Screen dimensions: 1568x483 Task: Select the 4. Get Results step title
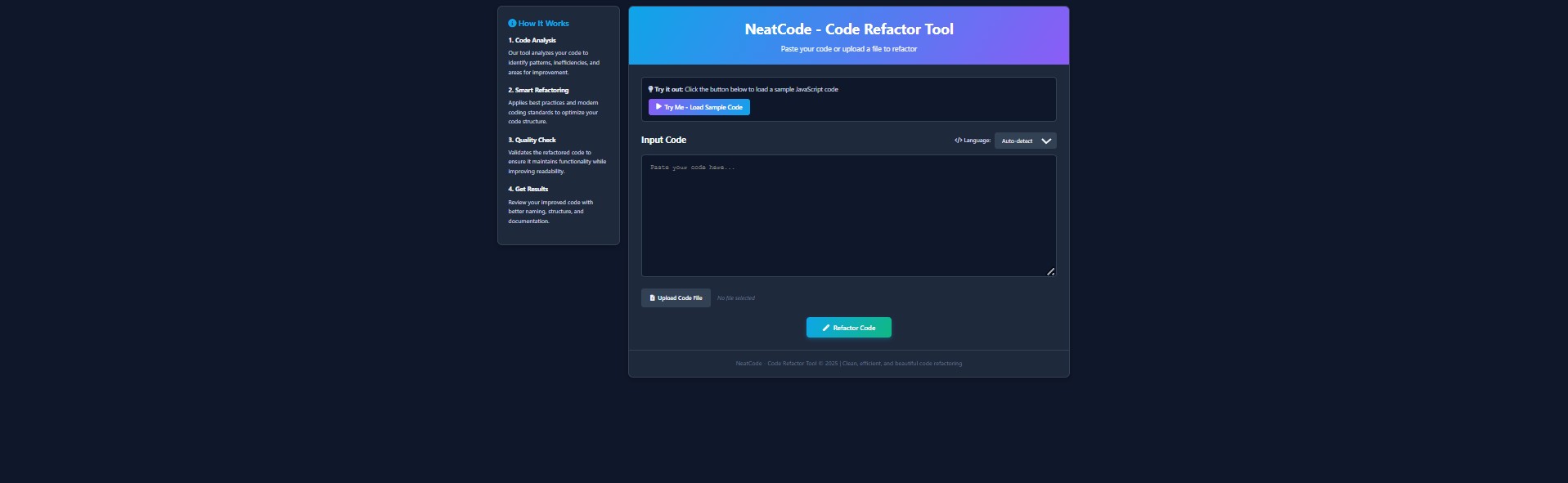pos(528,189)
